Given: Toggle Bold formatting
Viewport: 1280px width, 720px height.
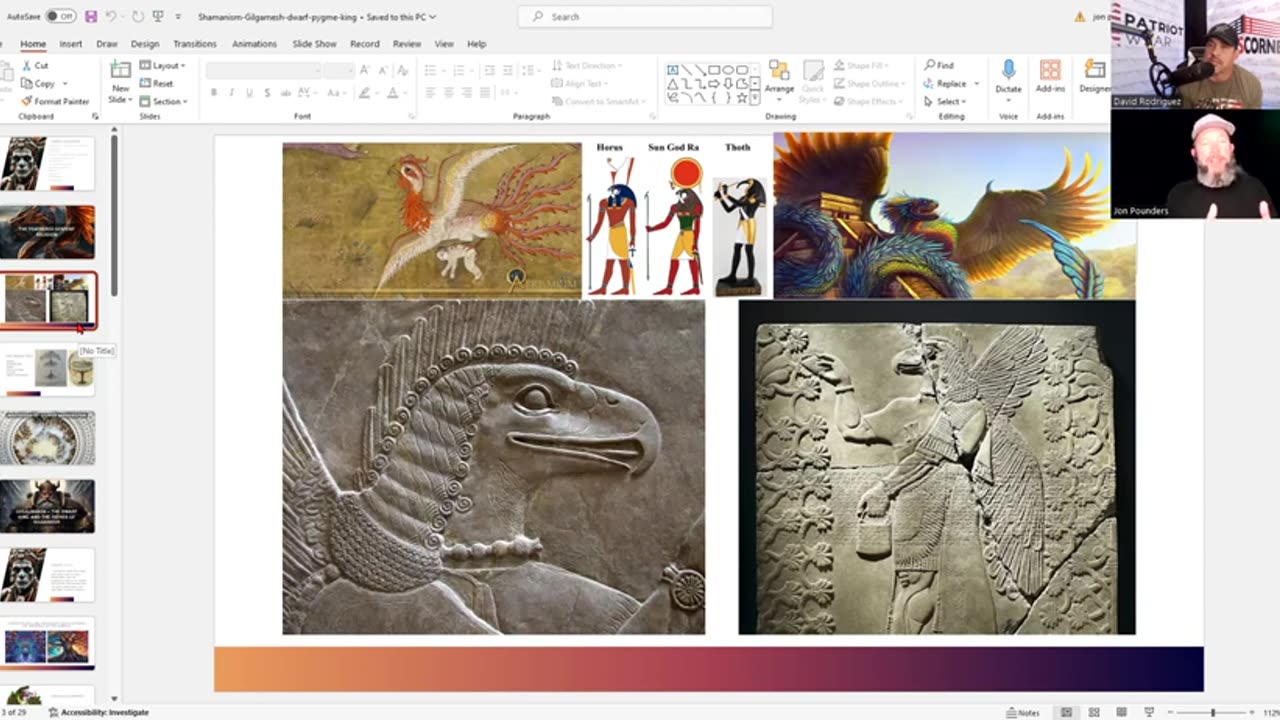Looking at the screenshot, I should click(x=214, y=92).
